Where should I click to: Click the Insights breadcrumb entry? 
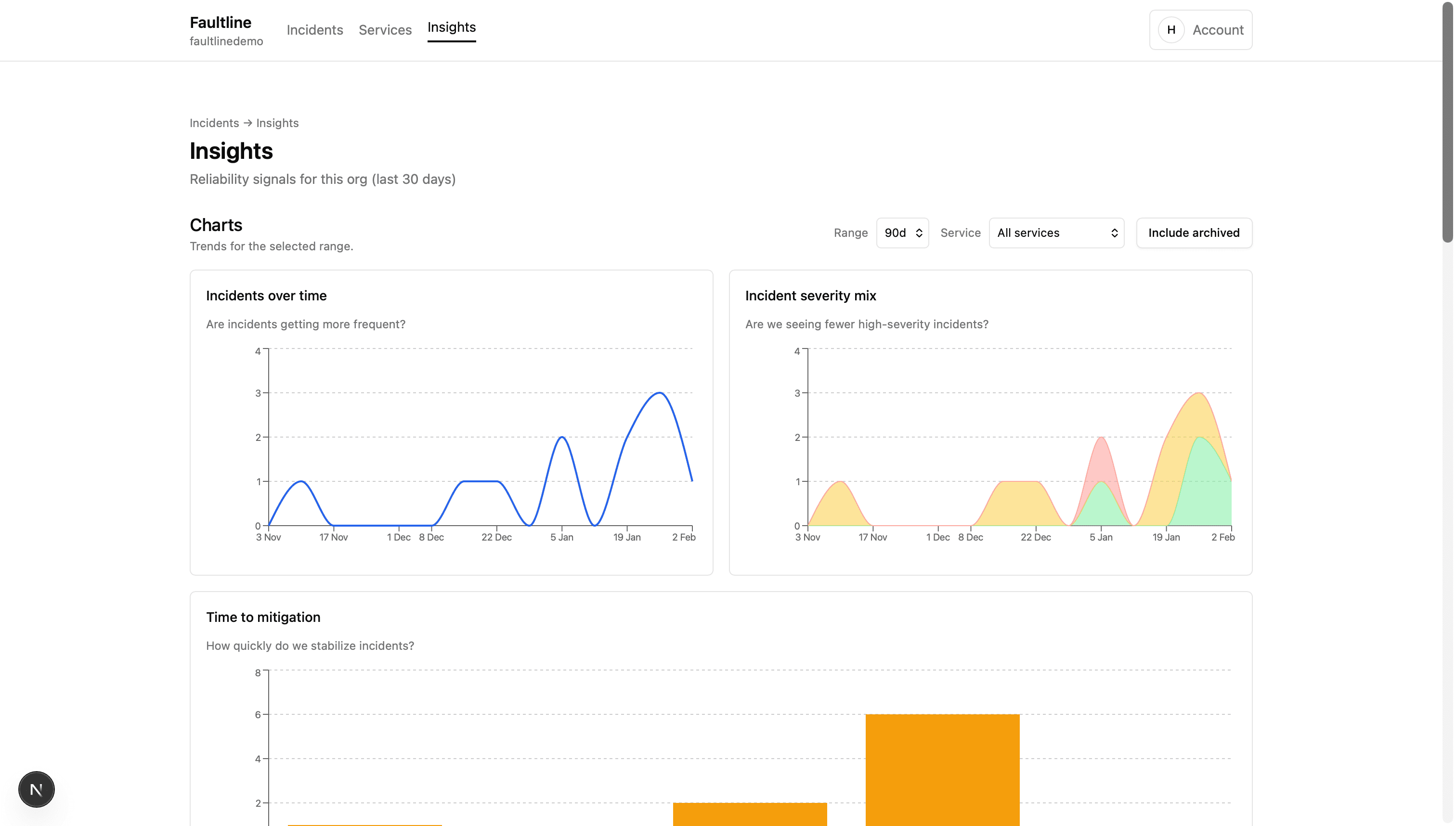(x=277, y=123)
